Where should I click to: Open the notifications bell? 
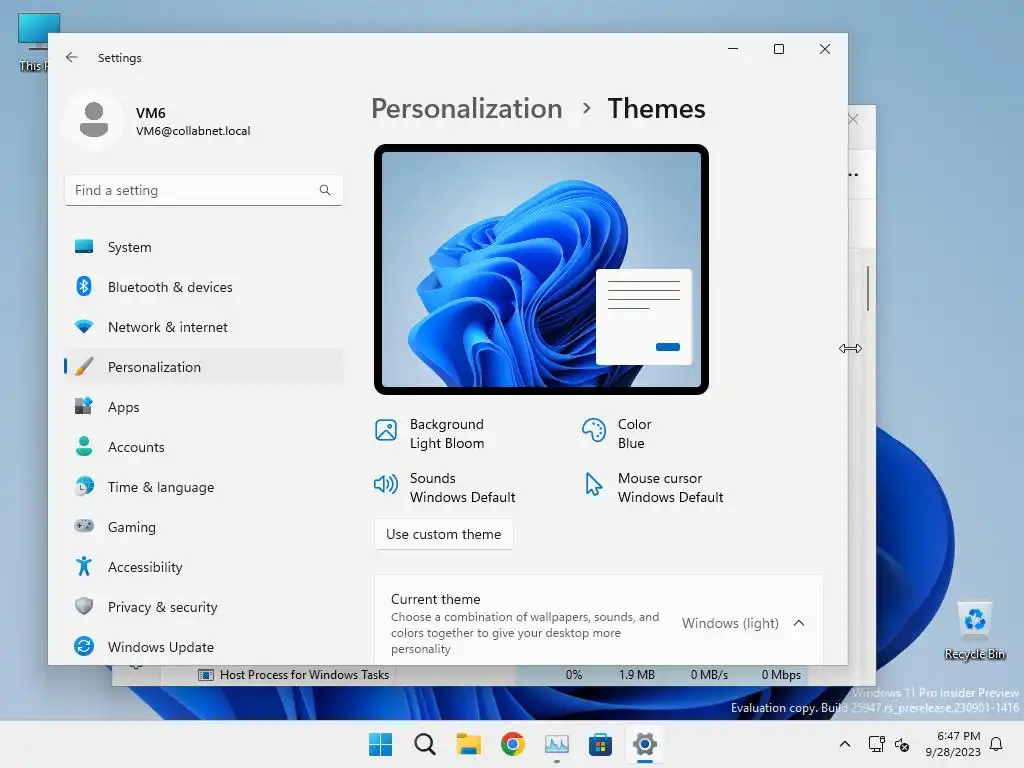click(997, 744)
